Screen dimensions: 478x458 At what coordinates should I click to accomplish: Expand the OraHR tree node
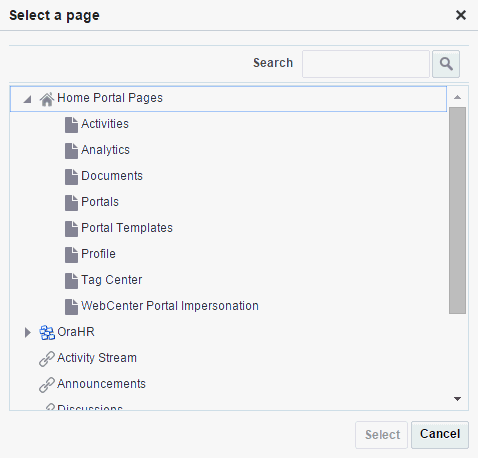tap(28, 332)
